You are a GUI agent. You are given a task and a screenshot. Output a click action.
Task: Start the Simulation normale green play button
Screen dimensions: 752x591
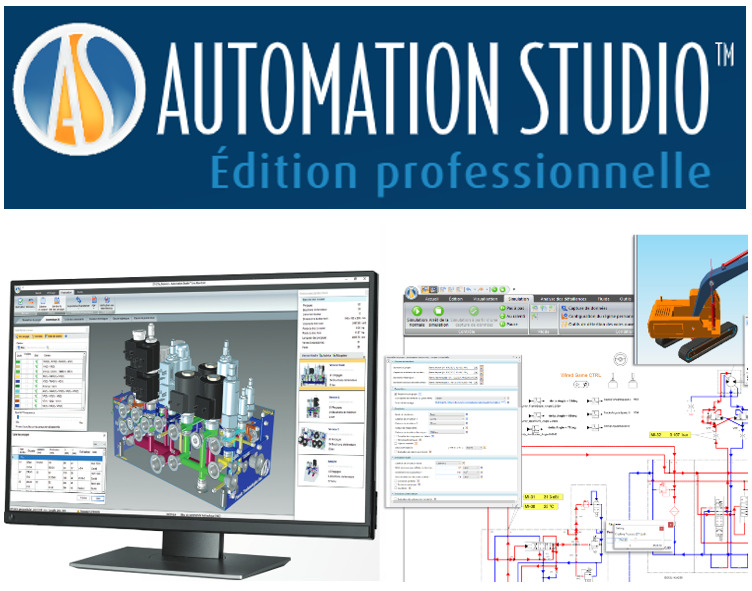tap(417, 311)
